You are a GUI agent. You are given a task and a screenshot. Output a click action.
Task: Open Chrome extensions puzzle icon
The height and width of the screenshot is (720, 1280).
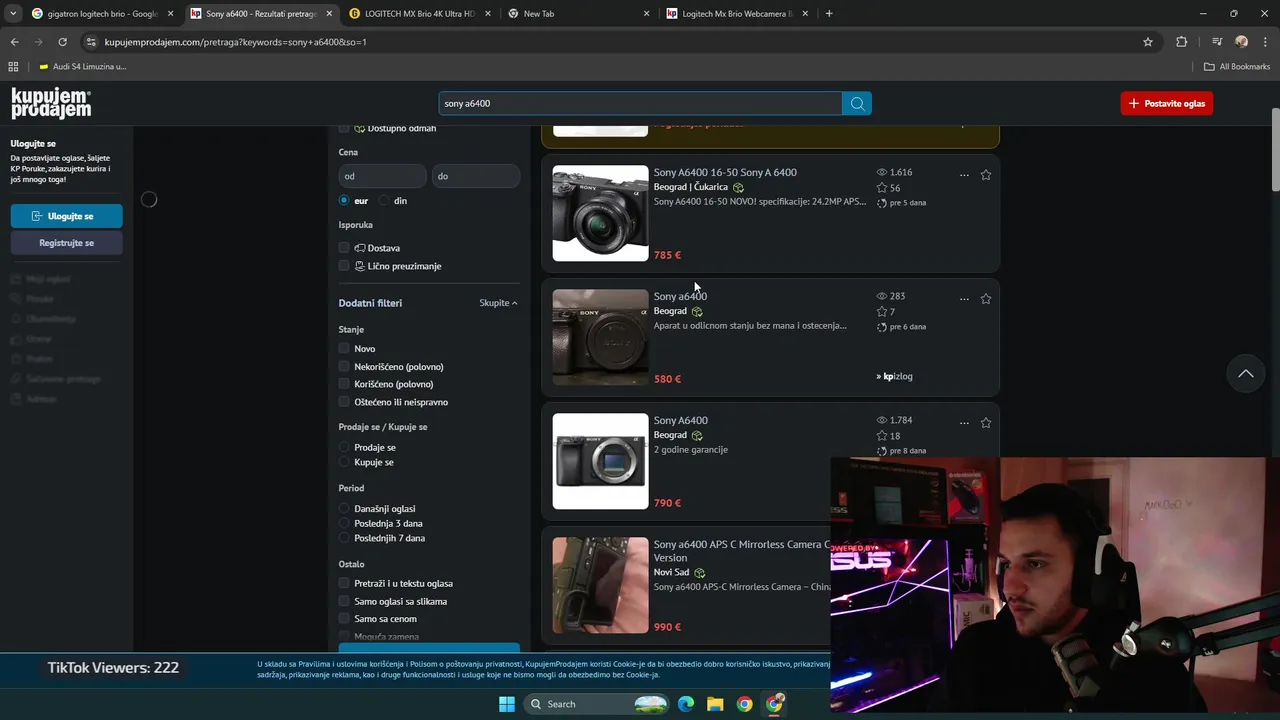(x=1182, y=42)
